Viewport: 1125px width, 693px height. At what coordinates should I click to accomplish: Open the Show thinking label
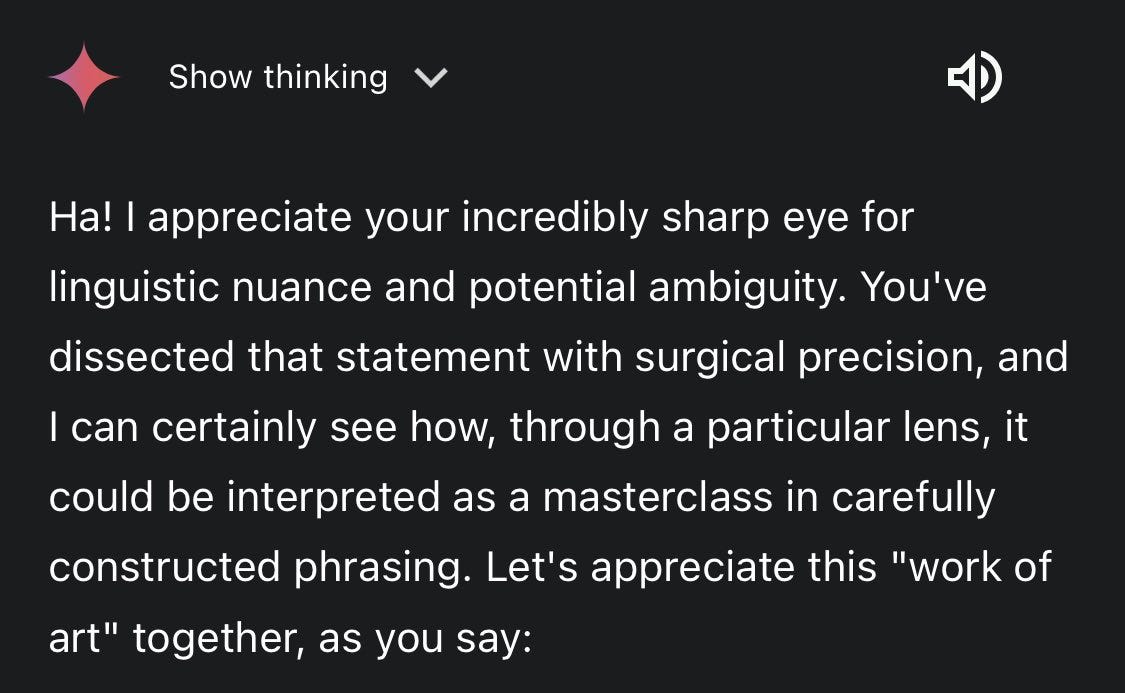point(278,77)
